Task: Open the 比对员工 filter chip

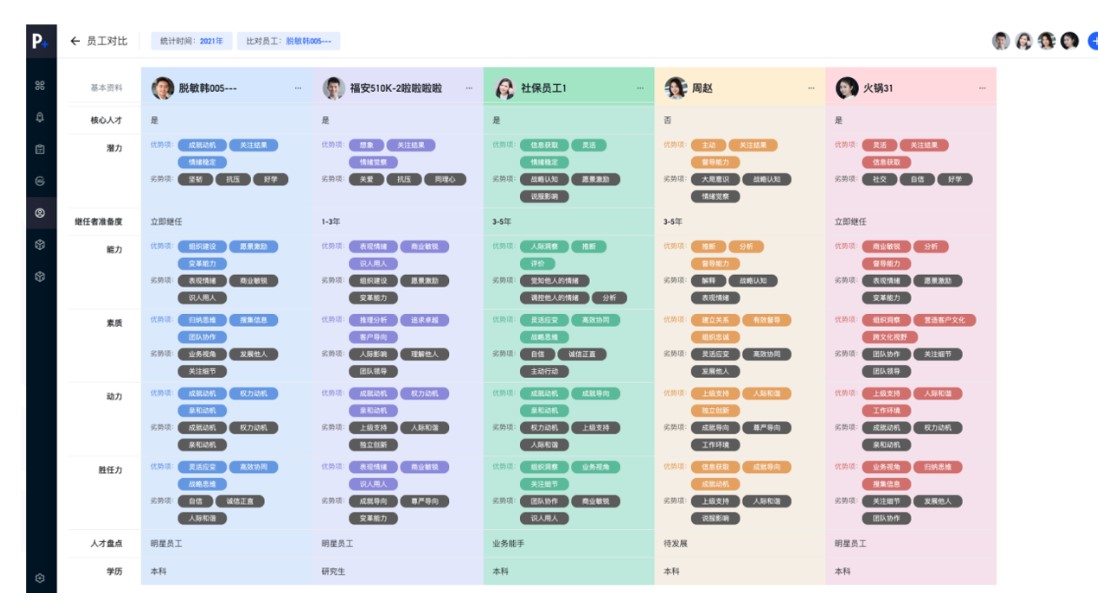Action: pos(288,41)
